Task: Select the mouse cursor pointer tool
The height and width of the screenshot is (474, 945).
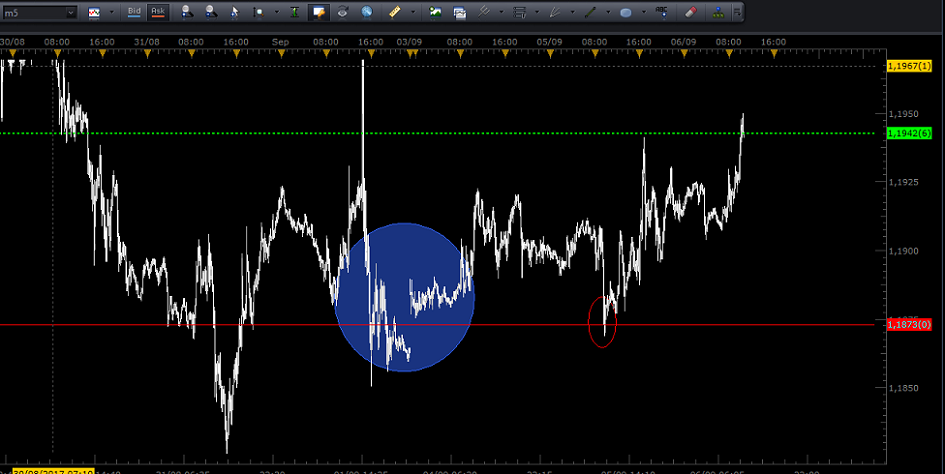Action: 236,13
